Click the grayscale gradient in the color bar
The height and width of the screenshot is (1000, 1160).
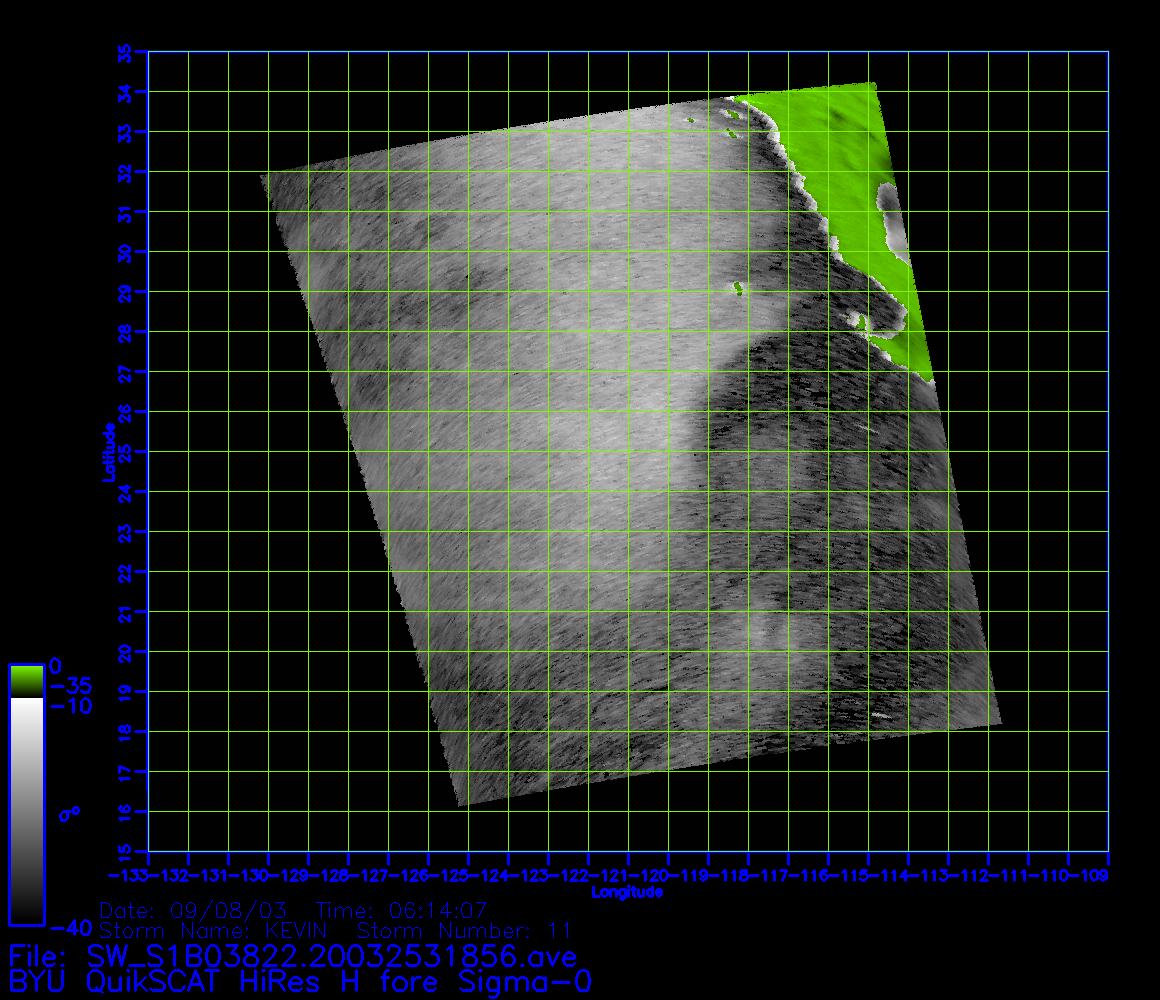[26, 810]
